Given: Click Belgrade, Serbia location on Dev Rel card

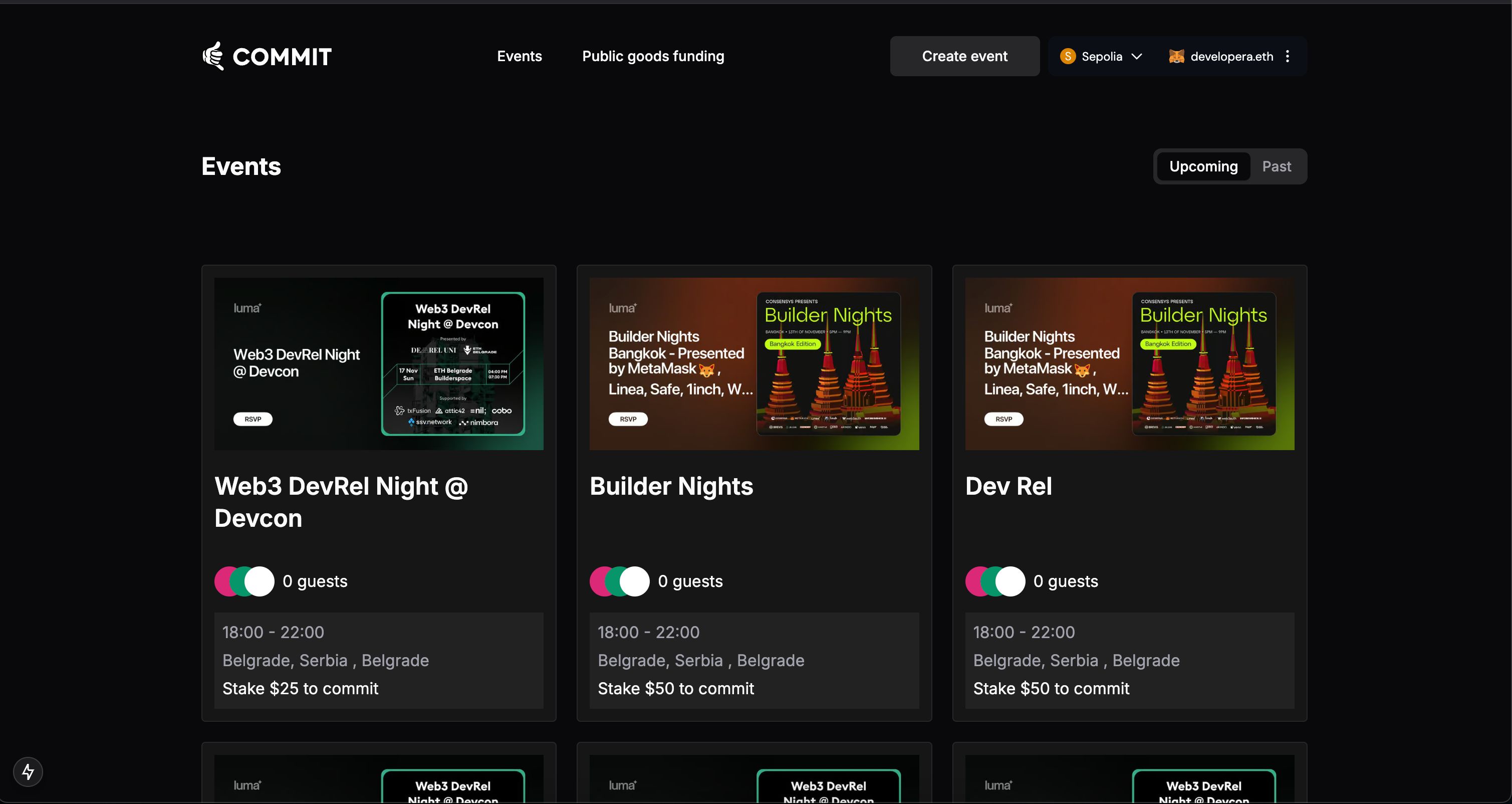Looking at the screenshot, I should 1077,660.
